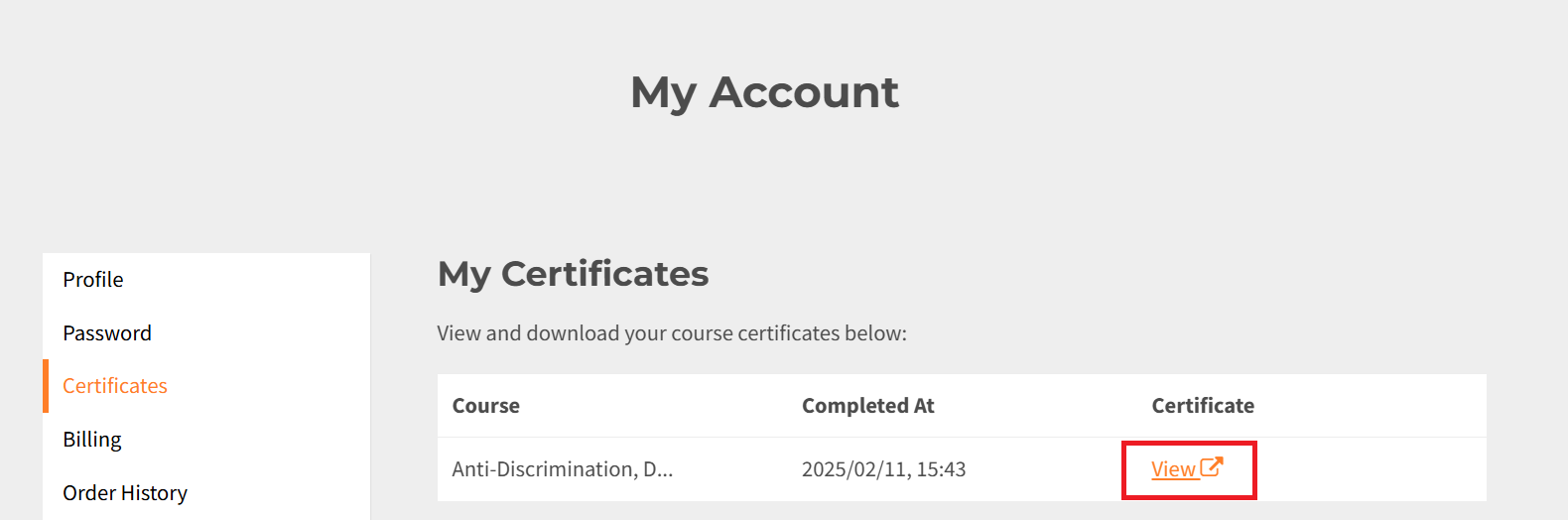Click the My Certificates section heading
The width and height of the screenshot is (1568, 520).
point(574,274)
